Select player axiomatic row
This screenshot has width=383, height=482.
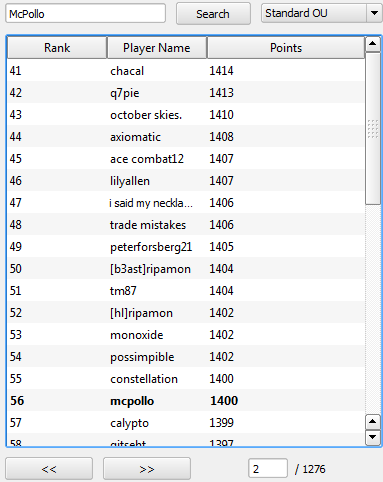186,137
